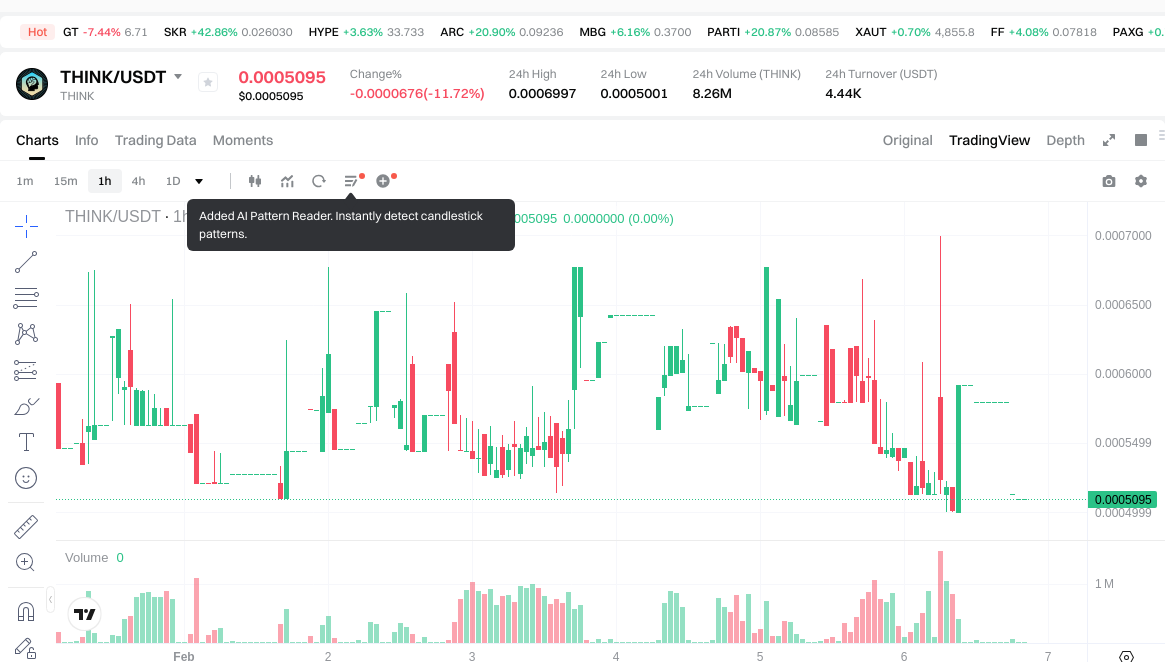This screenshot has width=1165, height=662.
Task: Click the zoom-in magnifier tool
Action: point(26,562)
